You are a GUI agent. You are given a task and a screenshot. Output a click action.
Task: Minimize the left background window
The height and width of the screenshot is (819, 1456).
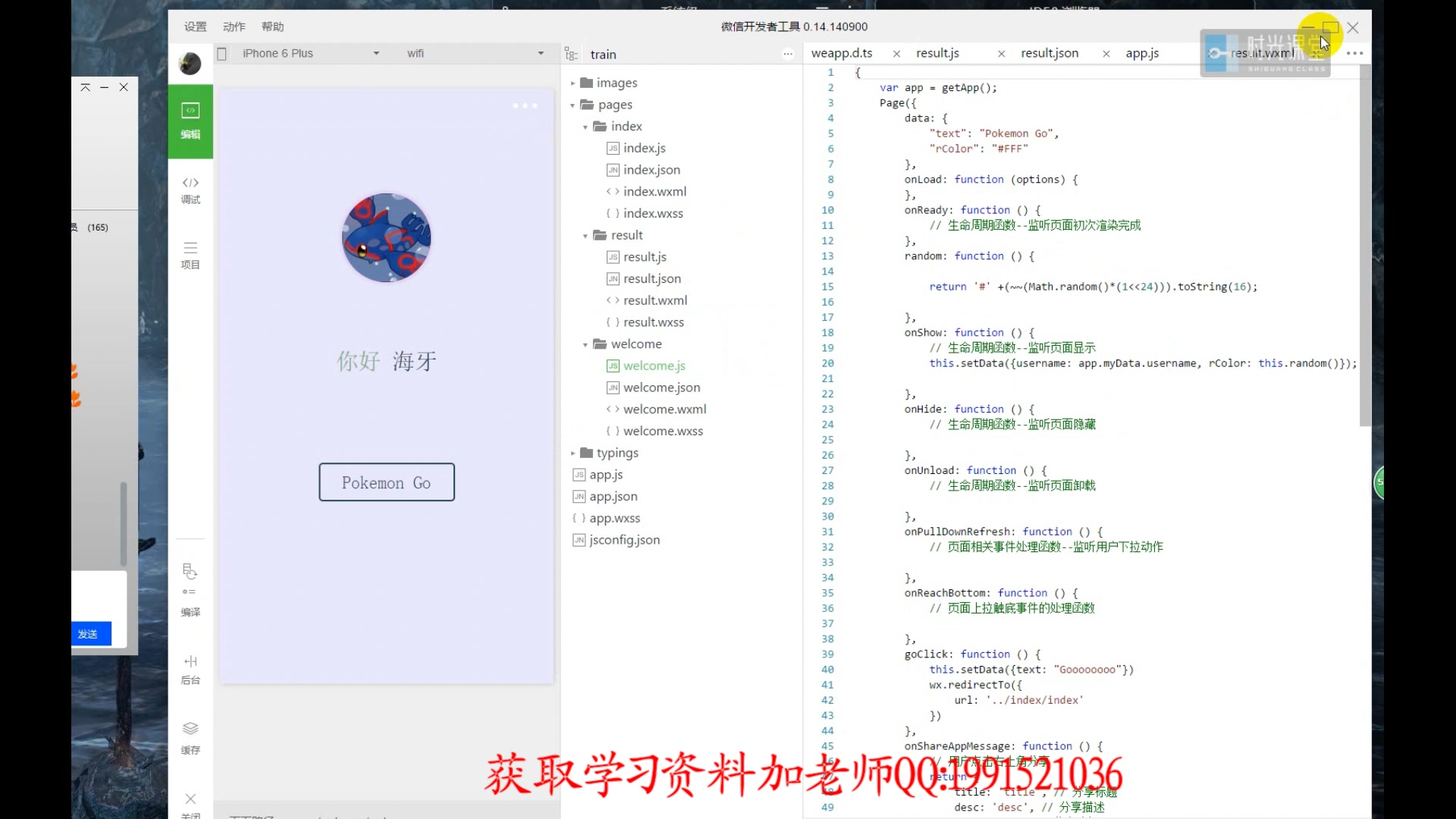[104, 87]
